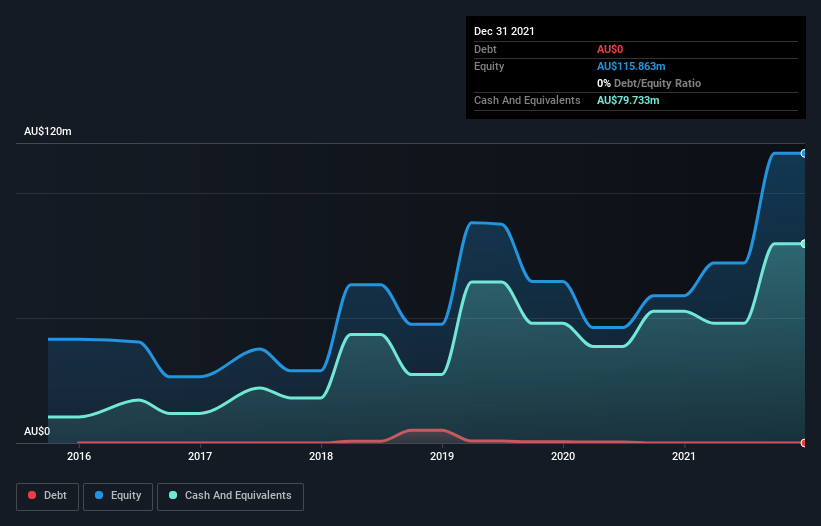The height and width of the screenshot is (526, 821).
Task: Click the Dec 31 2021 tooltip date
Action: [x=504, y=31]
